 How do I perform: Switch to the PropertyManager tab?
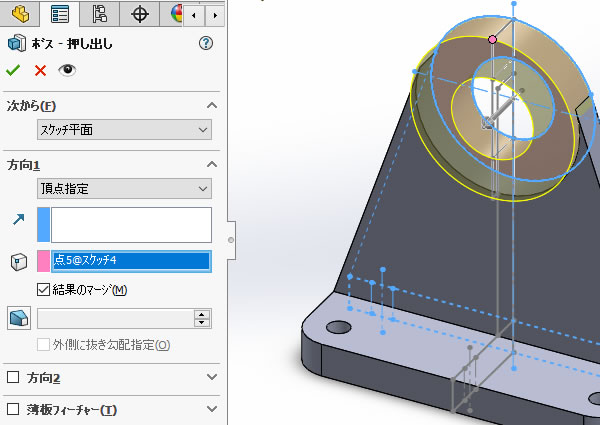pyautogui.click(x=60, y=14)
